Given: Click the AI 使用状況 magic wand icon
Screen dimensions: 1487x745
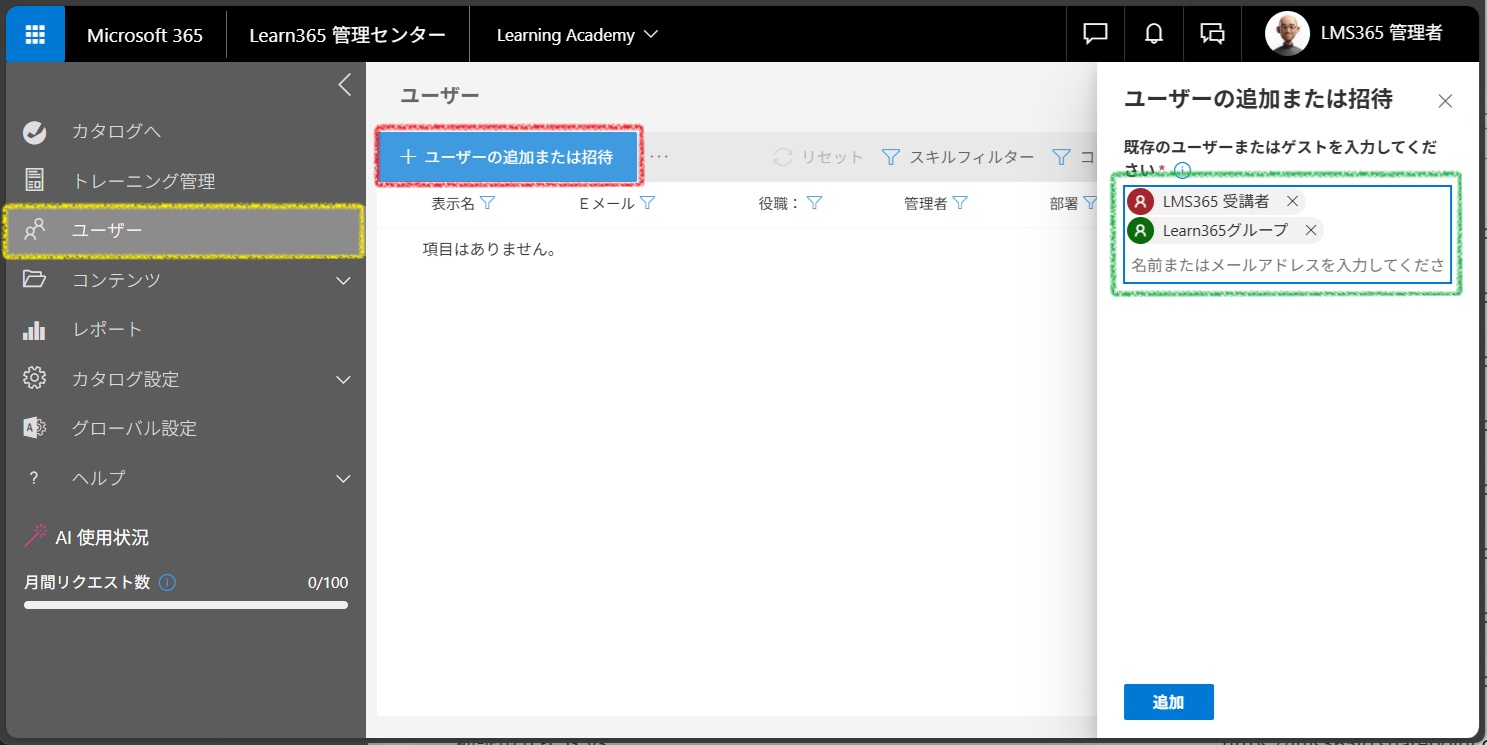Looking at the screenshot, I should (35, 537).
